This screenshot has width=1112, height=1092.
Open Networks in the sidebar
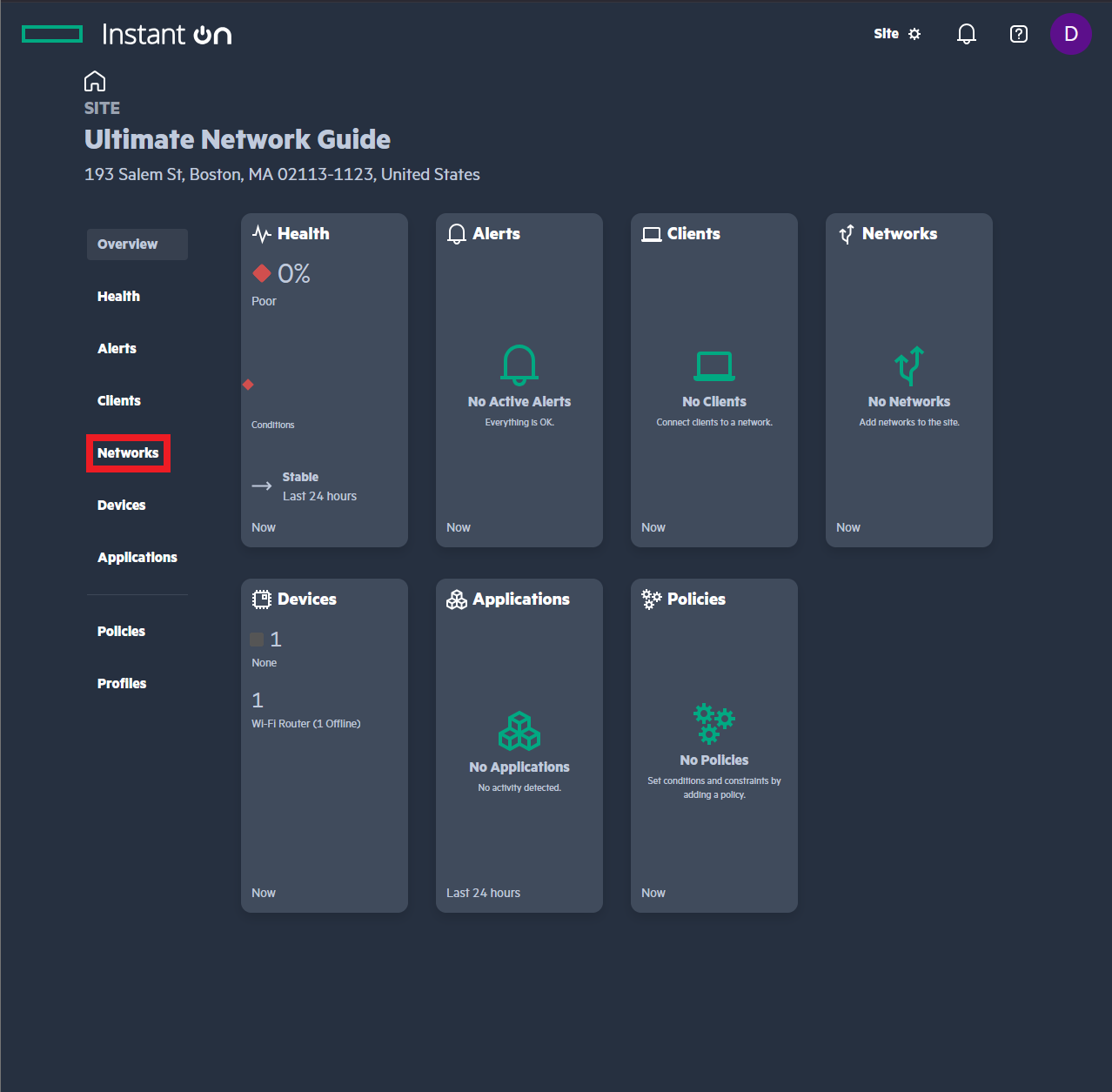(128, 453)
